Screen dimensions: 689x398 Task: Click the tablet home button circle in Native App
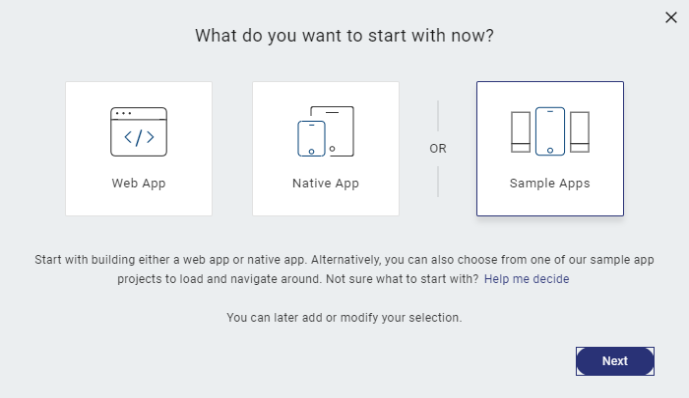(x=332, y=149)
